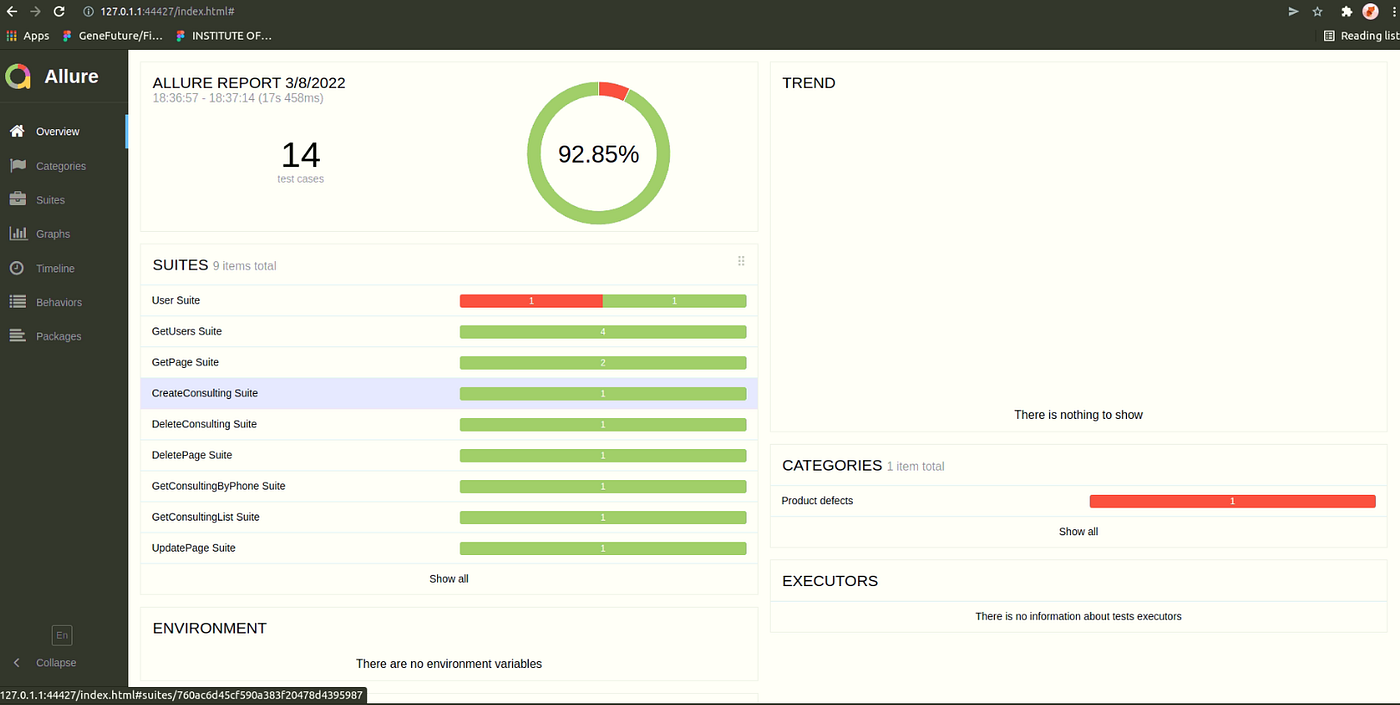The width and height of the screenshot is (1400, 705).
Task: Open the Reading list panel
Action: 1360,35
